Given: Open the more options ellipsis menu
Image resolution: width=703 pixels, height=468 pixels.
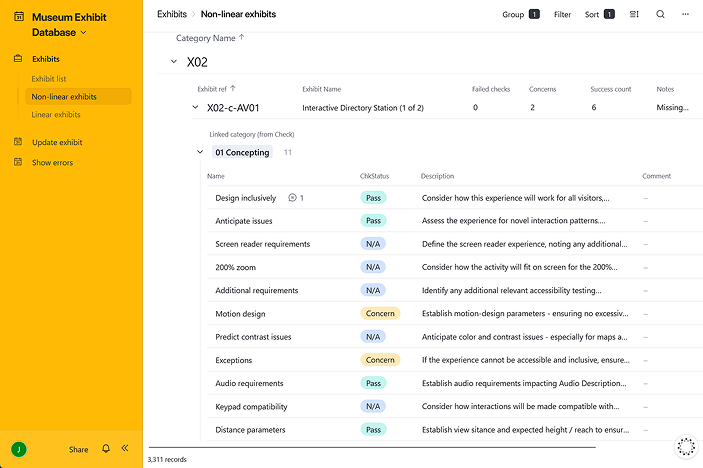Looking at the screenshot, I should point(686,14).
